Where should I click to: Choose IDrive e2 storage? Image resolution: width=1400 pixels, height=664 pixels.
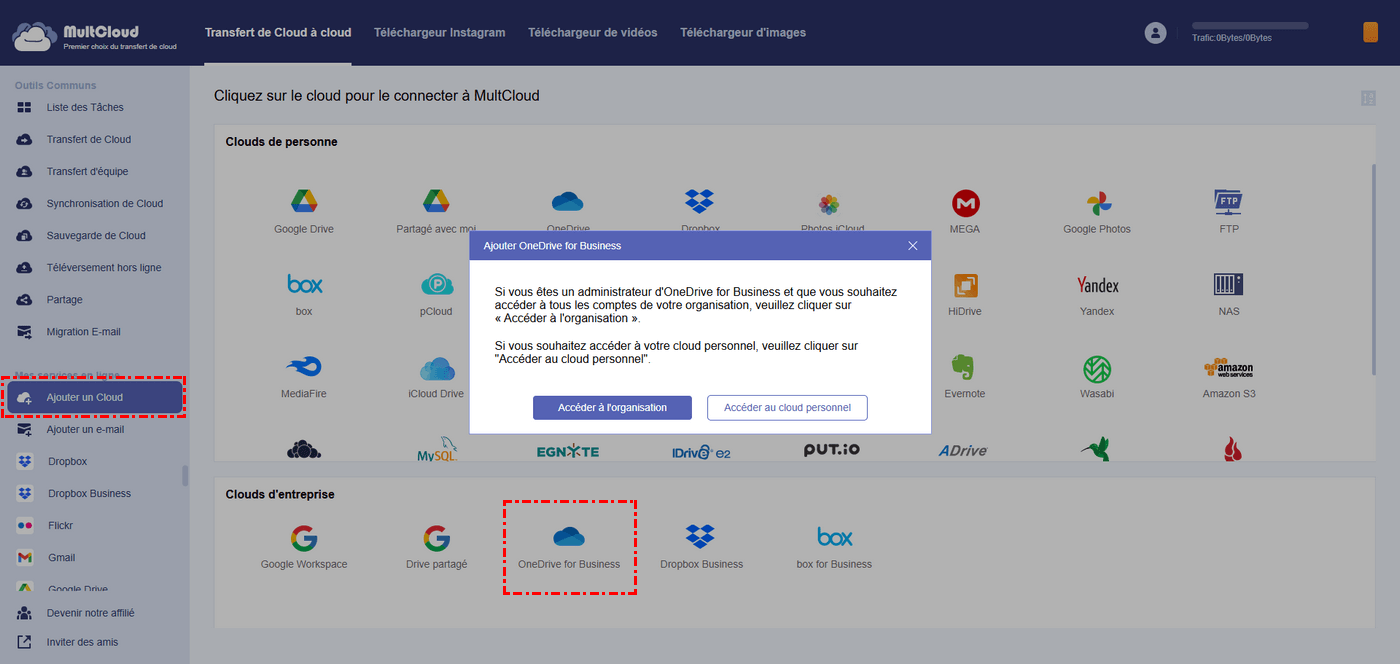coord(701,451)
